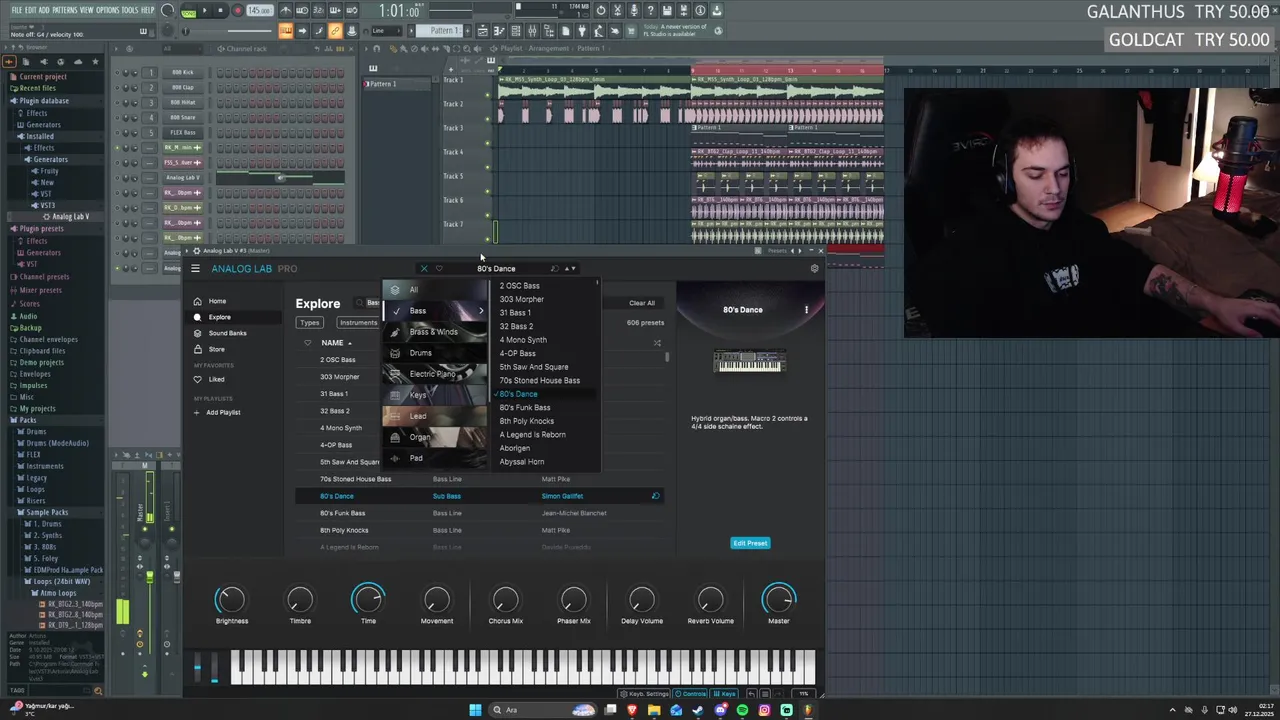Like the current 80's Dance preset

click(x=438, y=268)
